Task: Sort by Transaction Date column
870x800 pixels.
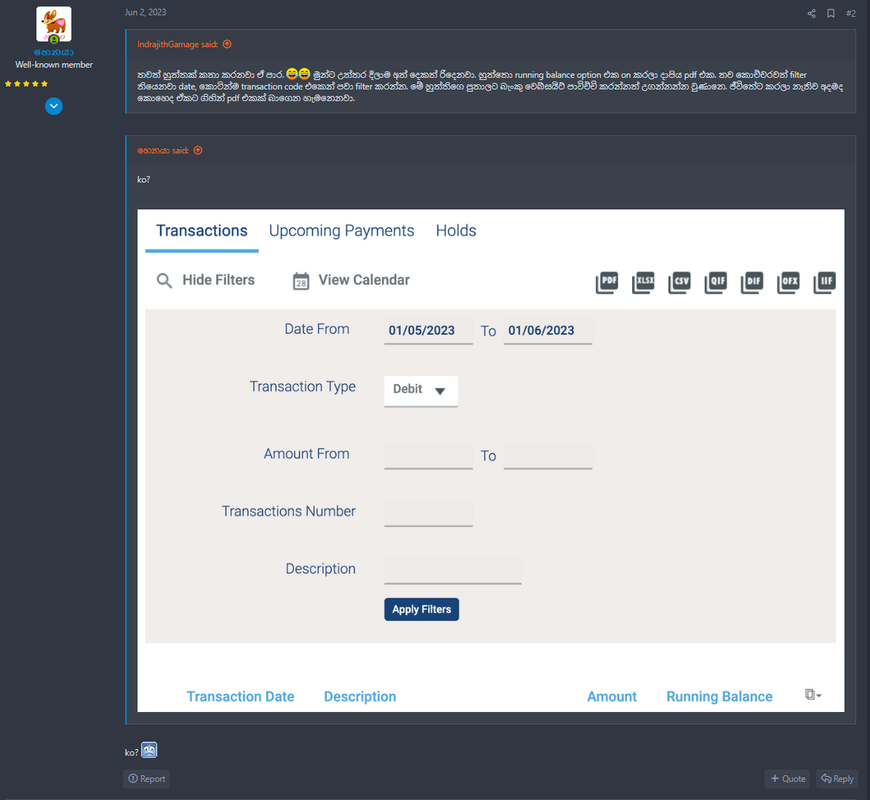Action: (x=240, y=696)
